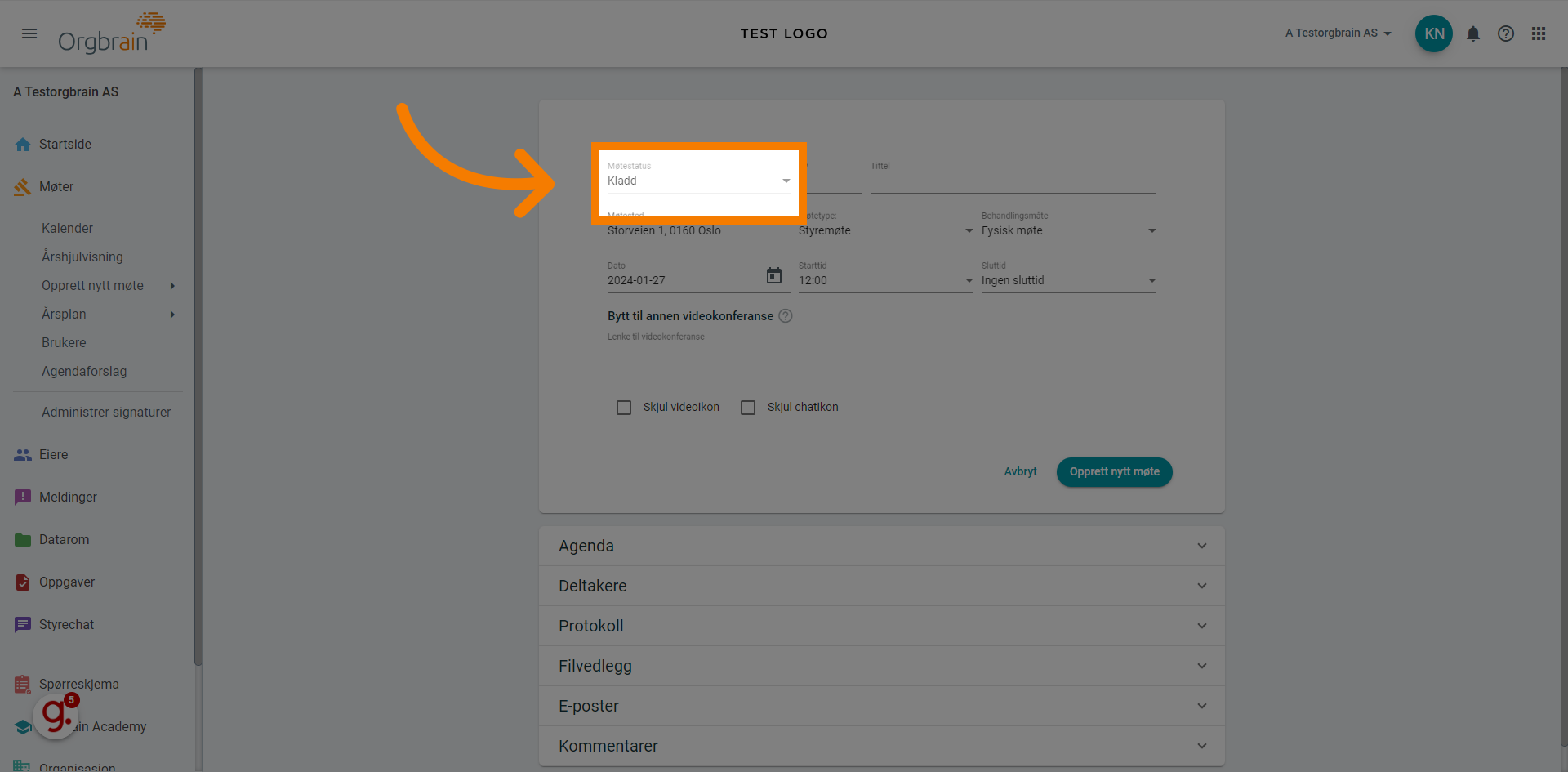This screenshot has height=772, width=1568.
Task: Open the help question mark icon
Action: coord(1505,33)
